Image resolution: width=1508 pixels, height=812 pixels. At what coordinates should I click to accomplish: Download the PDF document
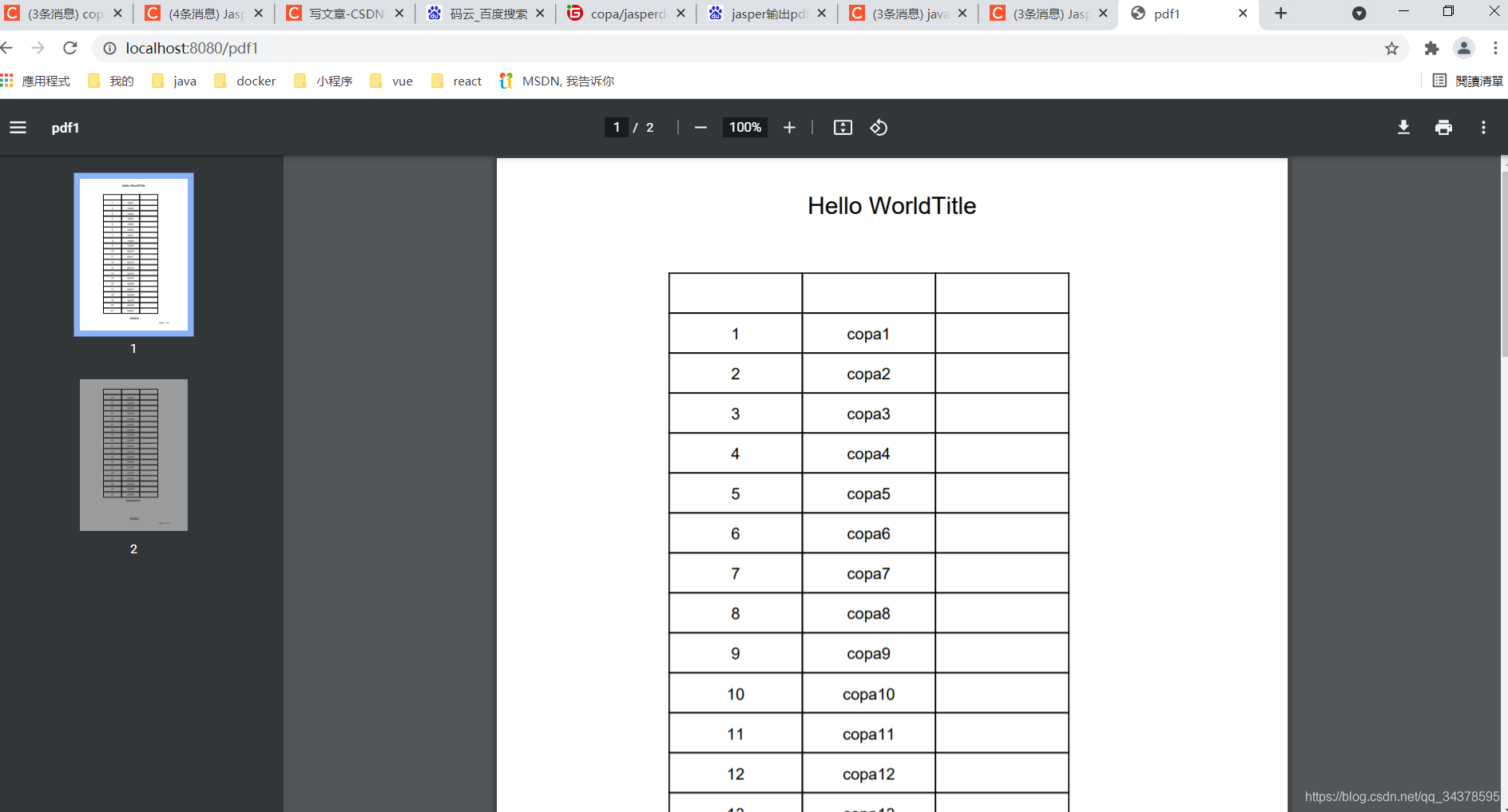coord(1403,127)
